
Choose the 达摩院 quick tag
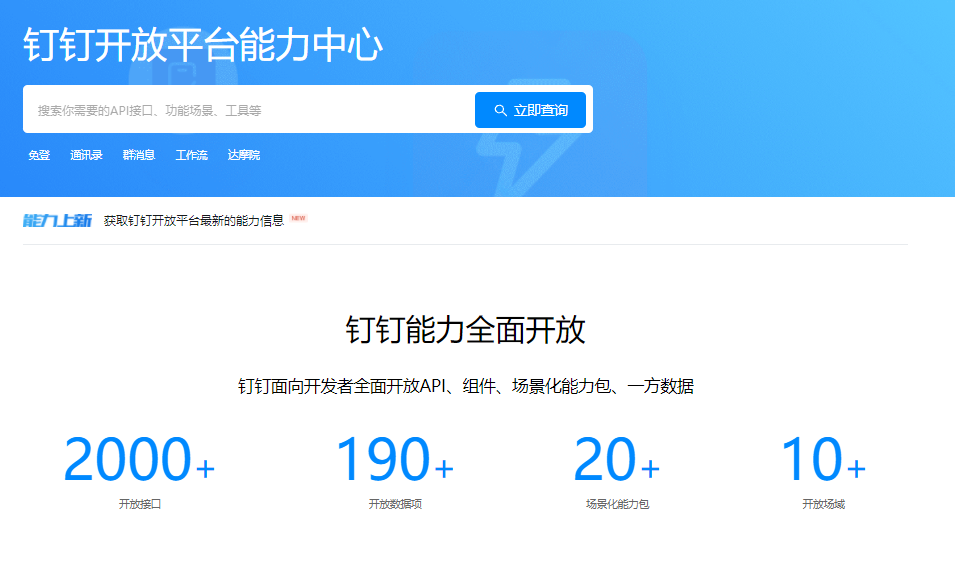244,155
